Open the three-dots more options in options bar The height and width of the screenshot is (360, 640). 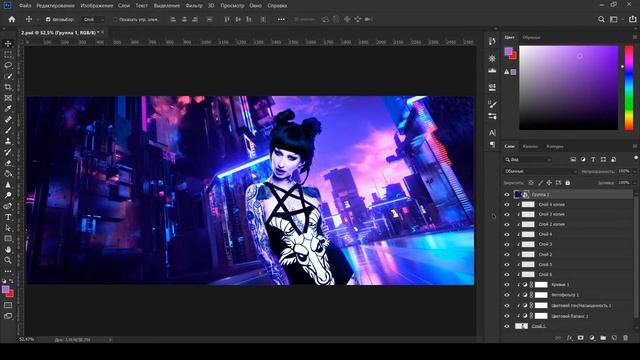281,19
